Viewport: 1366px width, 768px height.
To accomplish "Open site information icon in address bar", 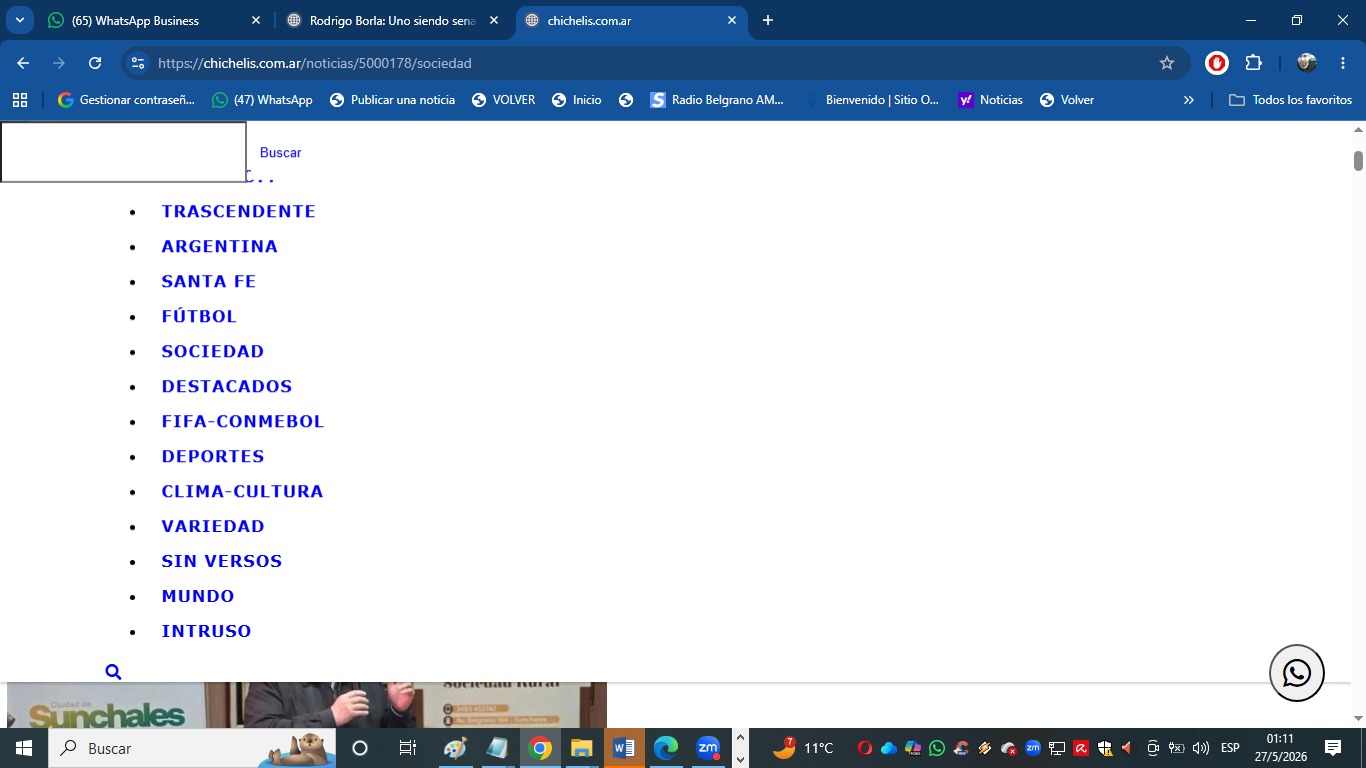I will coord(138,63).
